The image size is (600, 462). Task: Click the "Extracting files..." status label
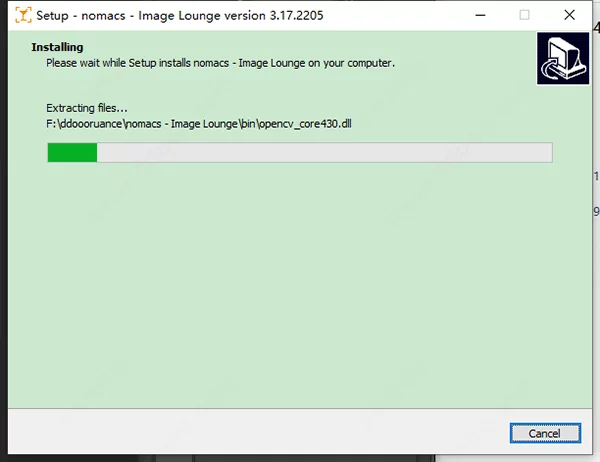[87, 108]
